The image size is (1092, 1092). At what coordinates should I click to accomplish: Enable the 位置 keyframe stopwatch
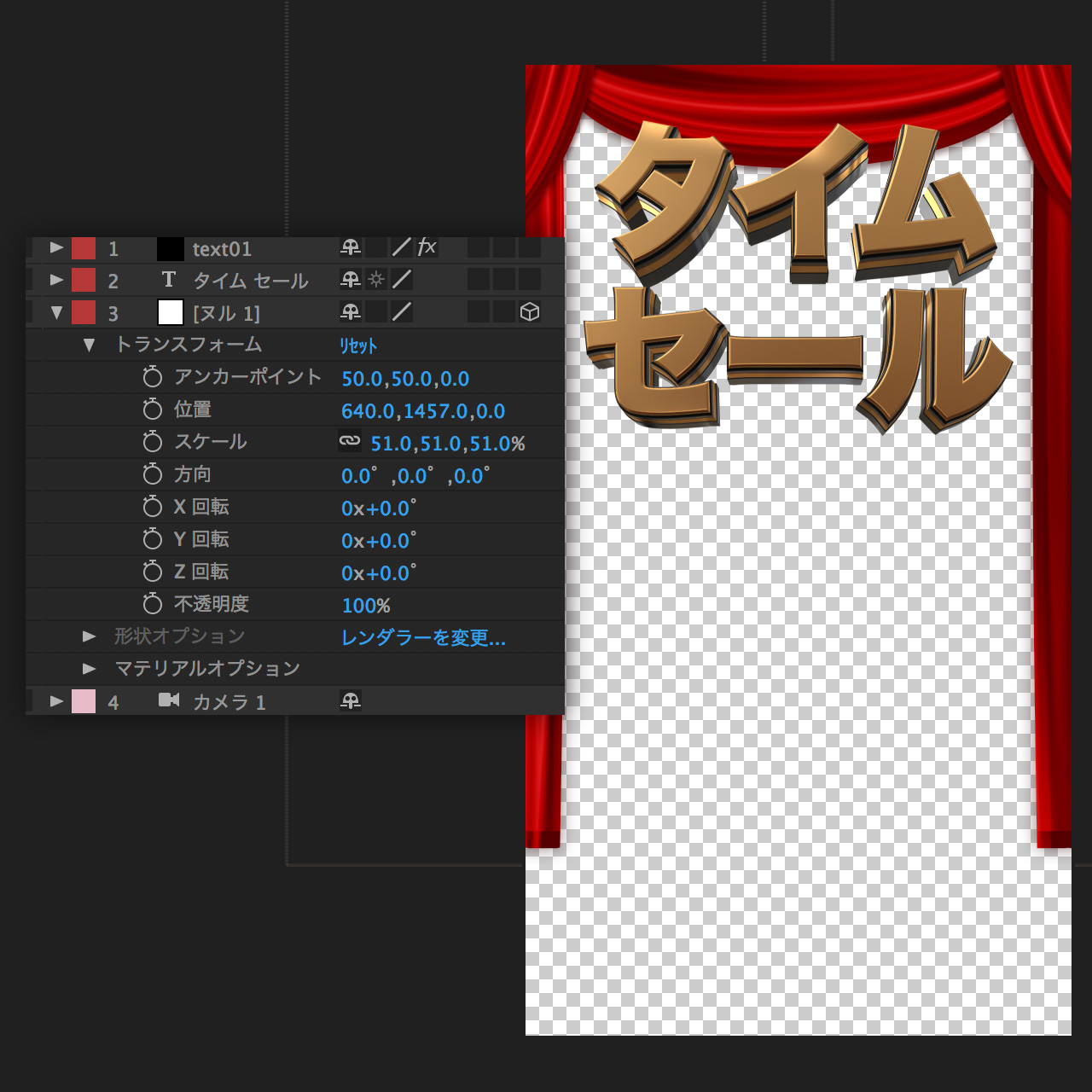pos(153,409)
